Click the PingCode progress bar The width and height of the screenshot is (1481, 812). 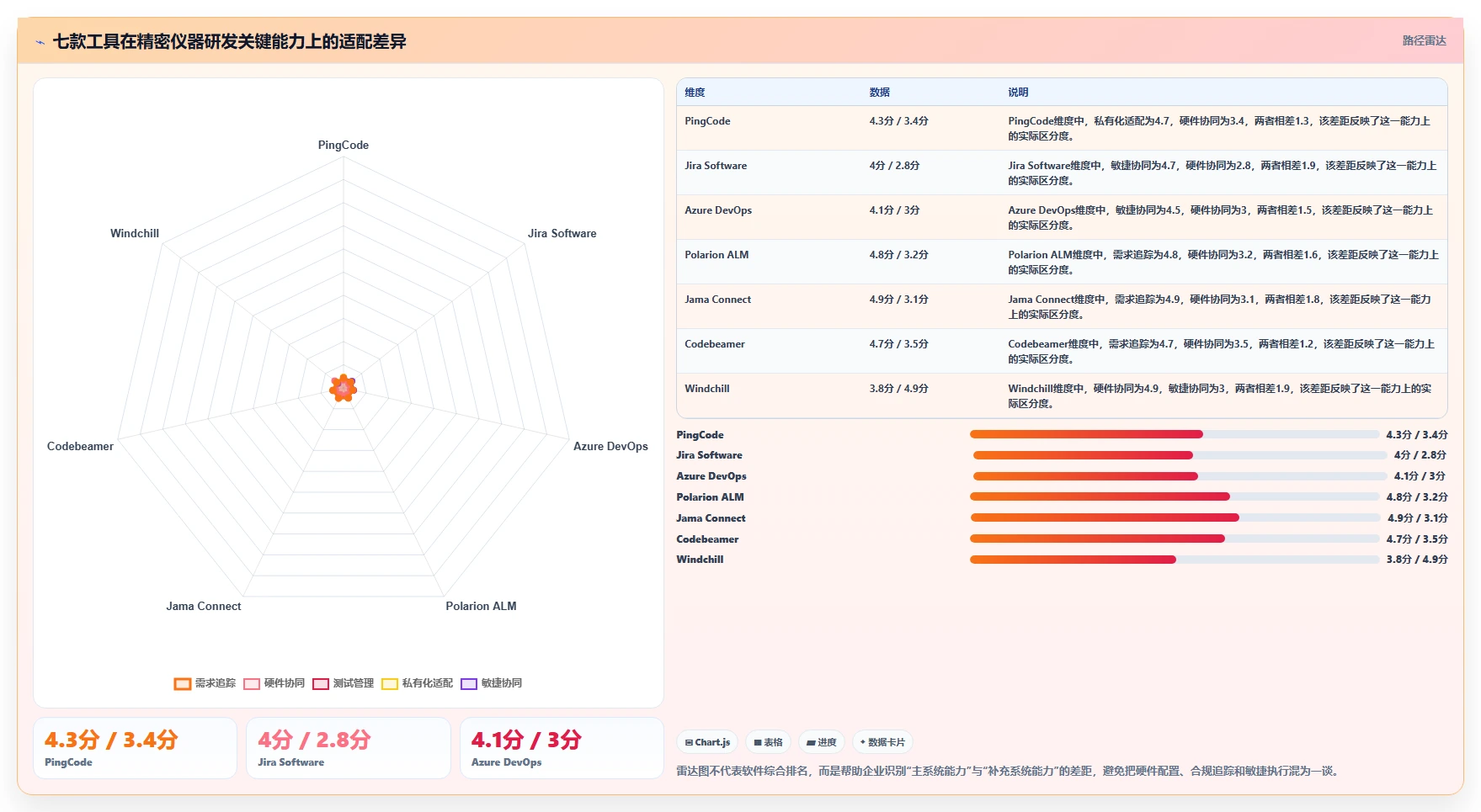(1175, 435)
